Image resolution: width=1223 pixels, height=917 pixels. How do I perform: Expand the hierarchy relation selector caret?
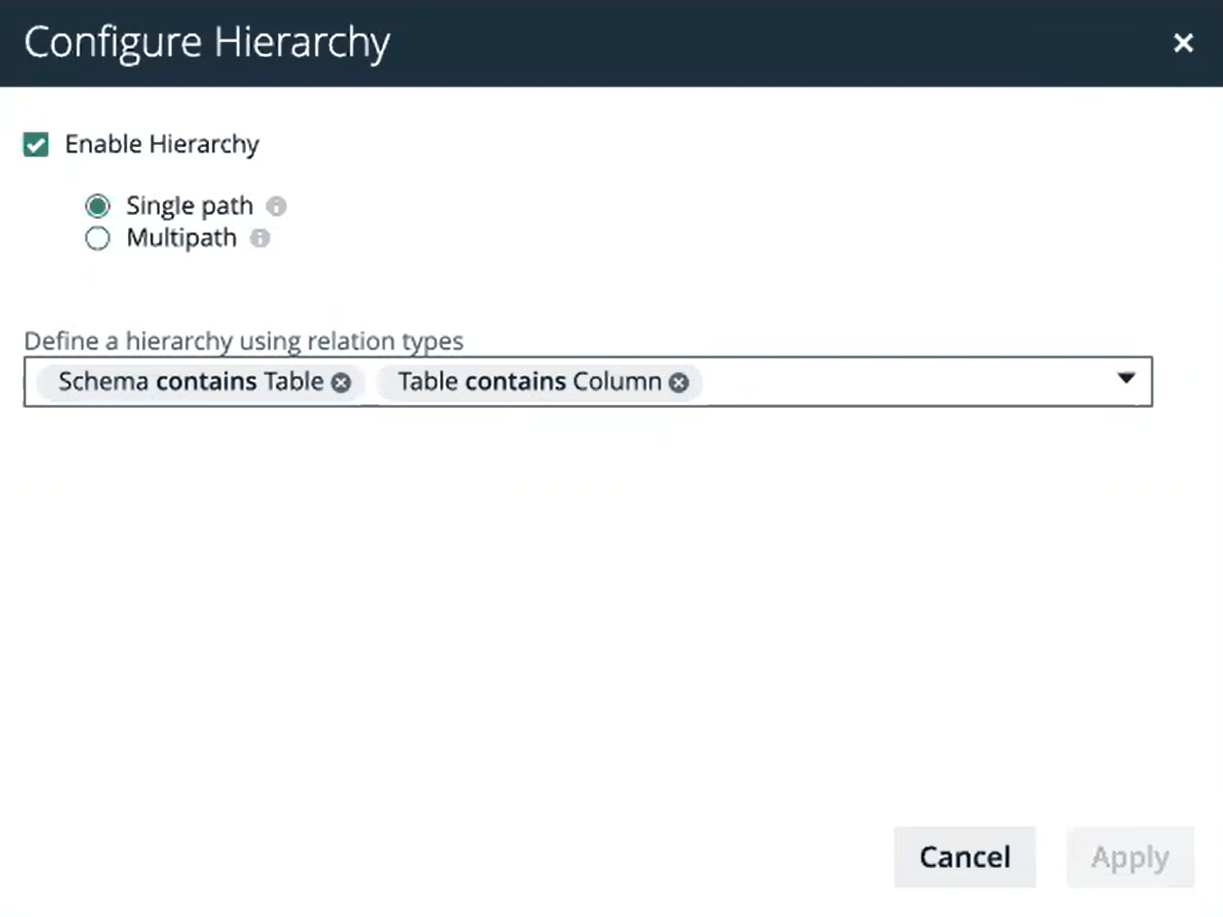point(1126,380)
